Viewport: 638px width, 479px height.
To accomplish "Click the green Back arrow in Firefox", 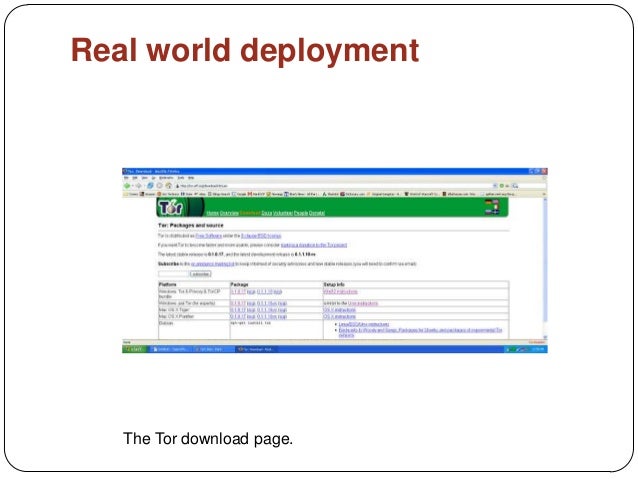I will (127, 186).
